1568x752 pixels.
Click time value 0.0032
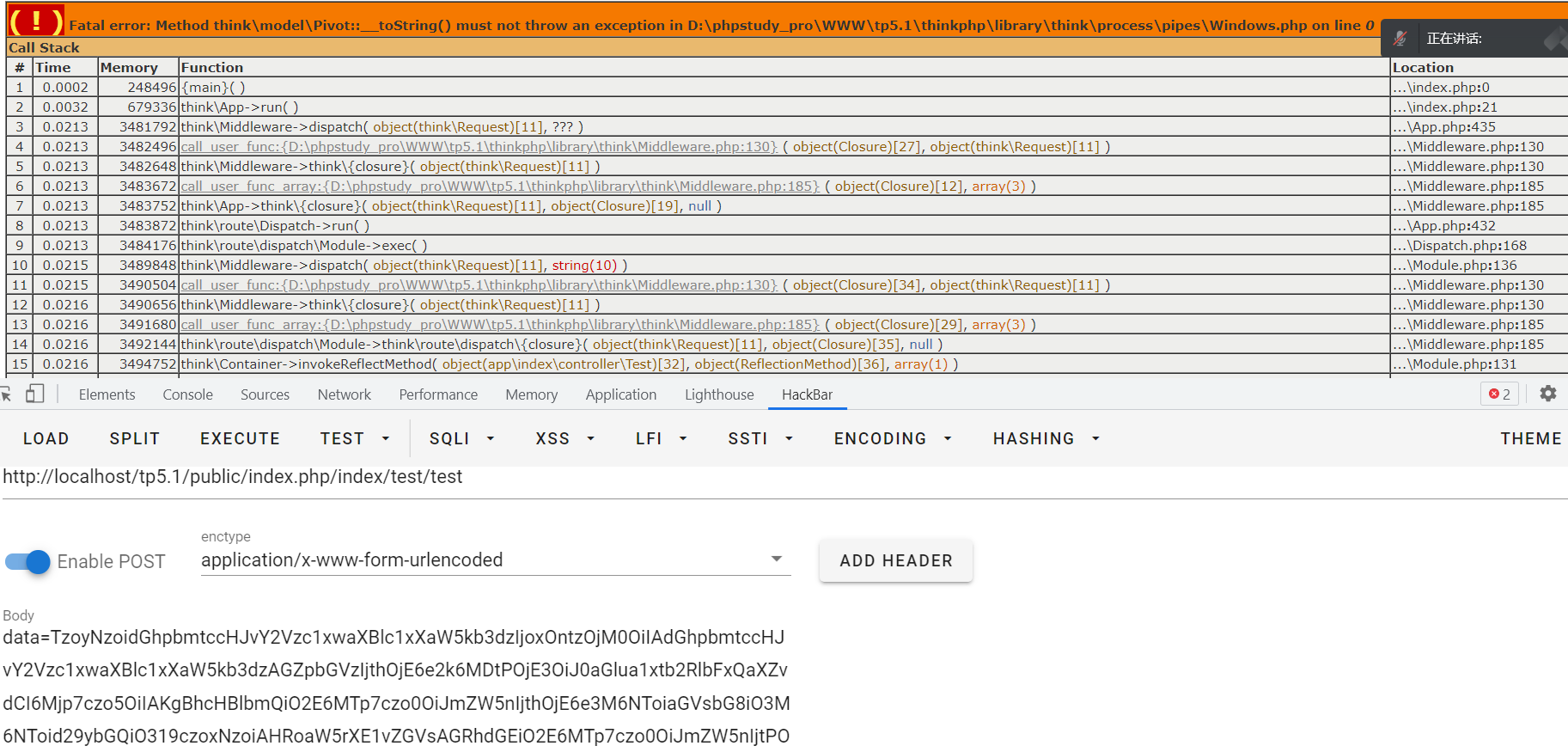(x=65, y=107)
